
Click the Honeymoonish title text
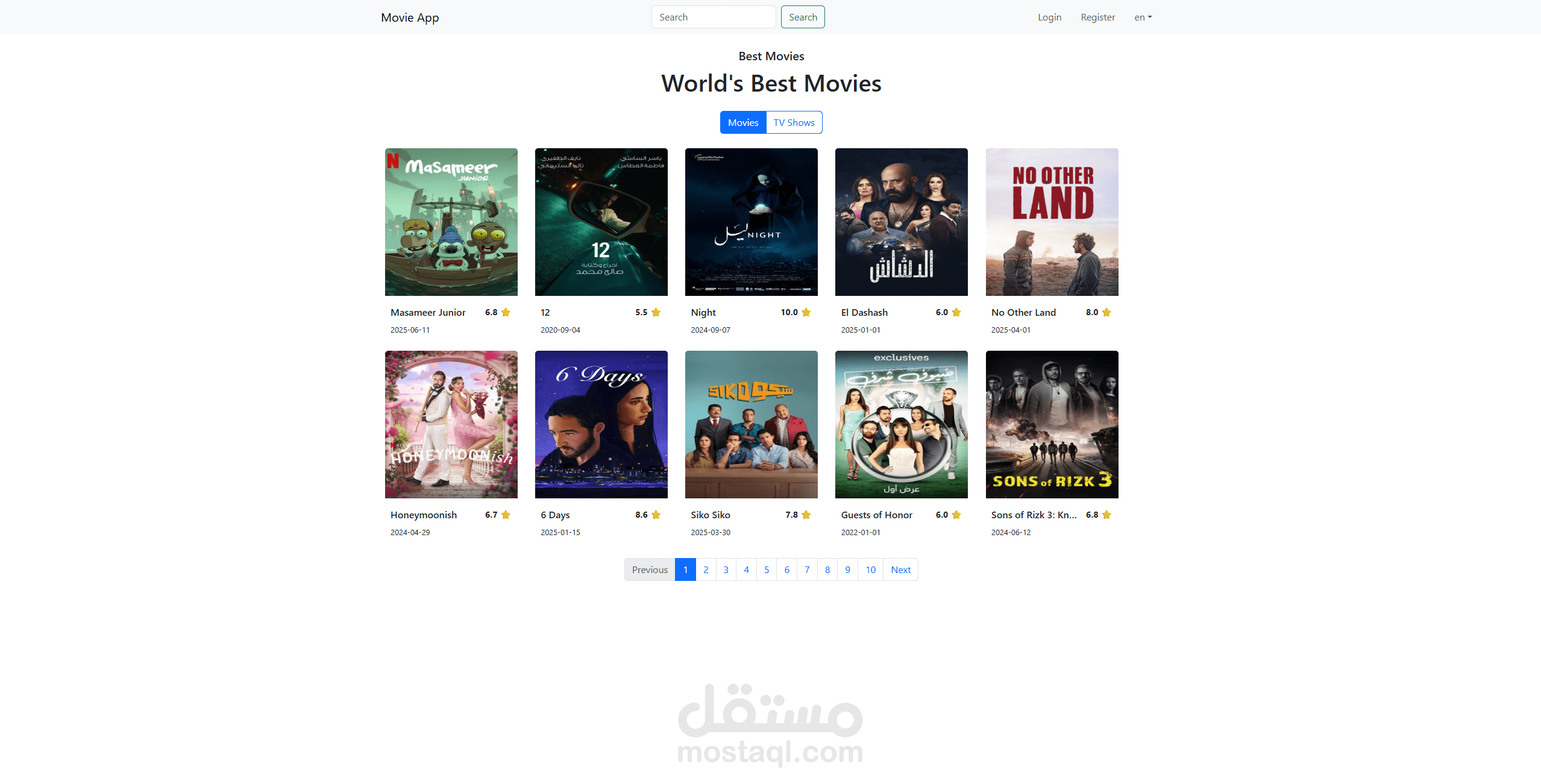[x=424, y=515]
